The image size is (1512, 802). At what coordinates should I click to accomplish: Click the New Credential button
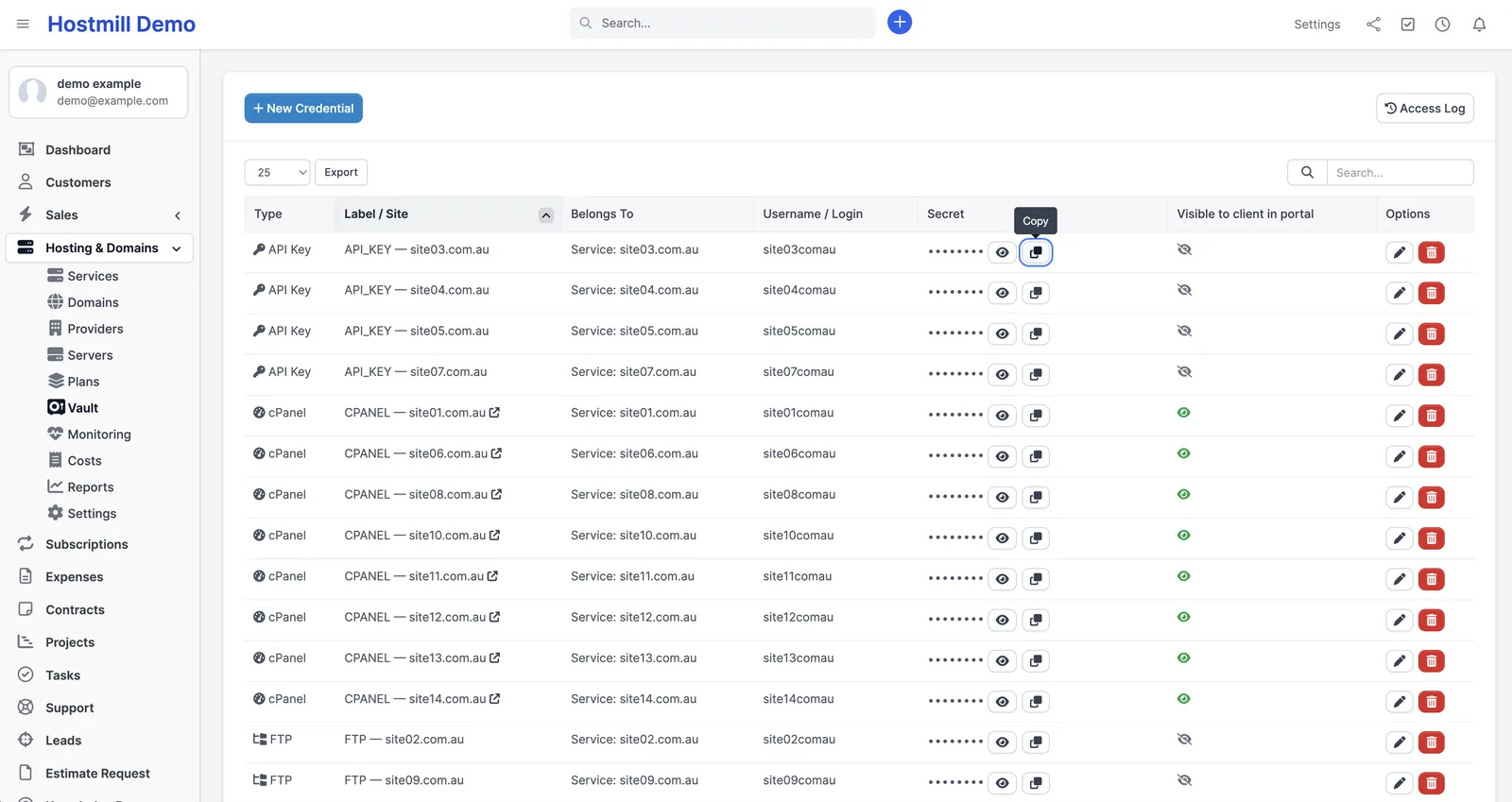pyautogui.click(x=303, y=108)
